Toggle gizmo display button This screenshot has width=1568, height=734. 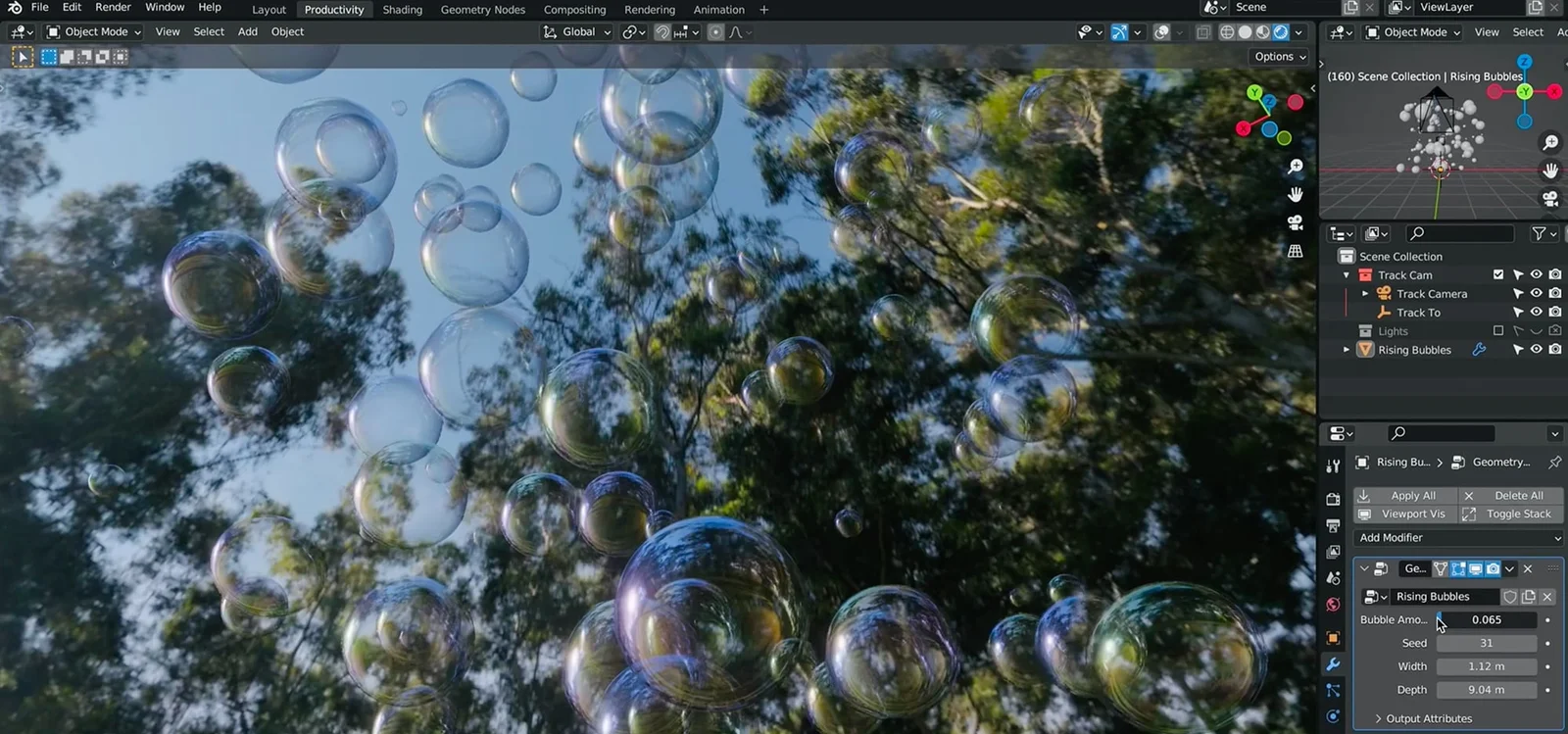(x=1119, y=32)
